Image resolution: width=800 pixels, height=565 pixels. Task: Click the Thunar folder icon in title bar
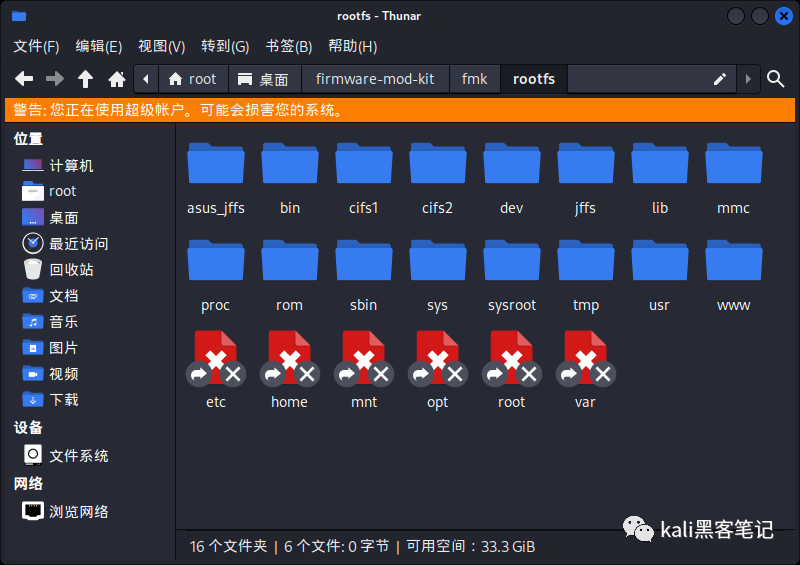point(19,16)
